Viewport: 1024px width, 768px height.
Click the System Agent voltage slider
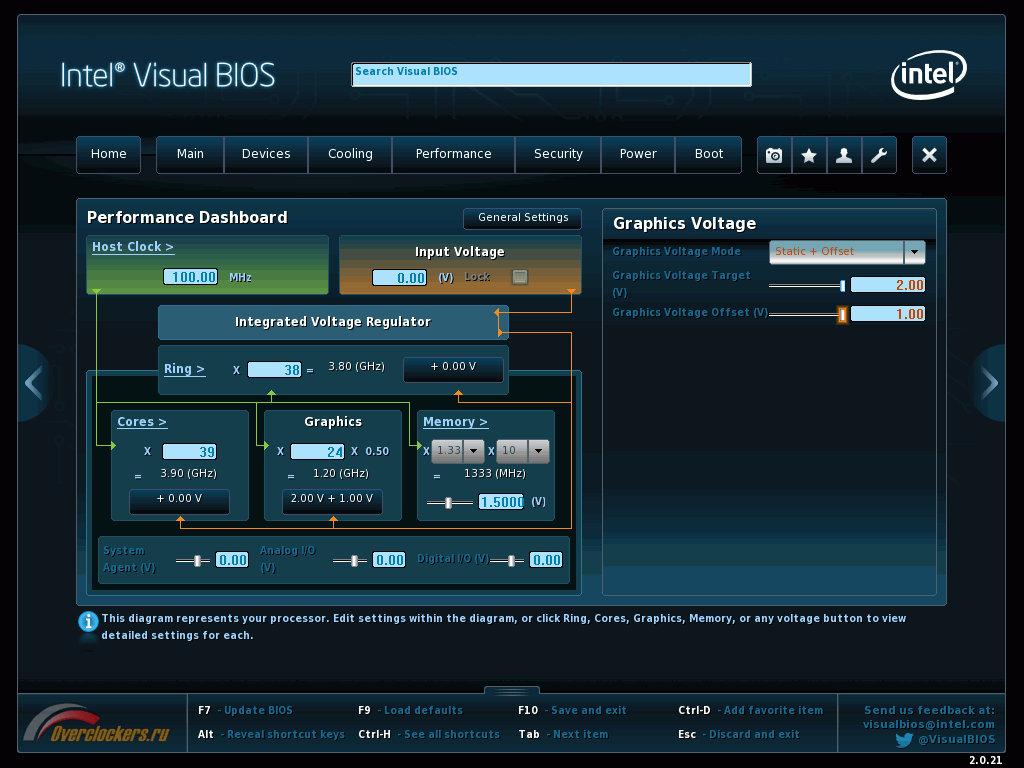click(x=193, y=560)
